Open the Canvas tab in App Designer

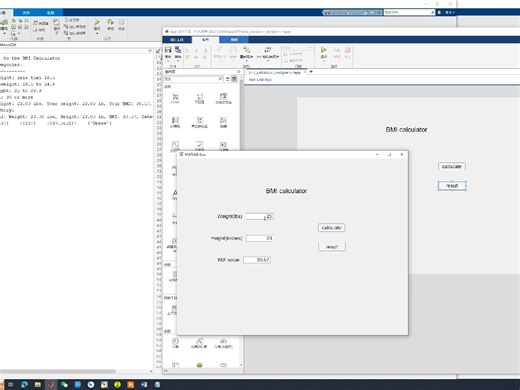205,40
